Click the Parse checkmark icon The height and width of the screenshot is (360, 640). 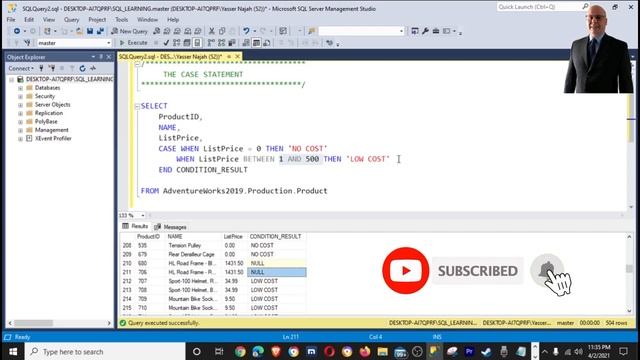point(166,42)
